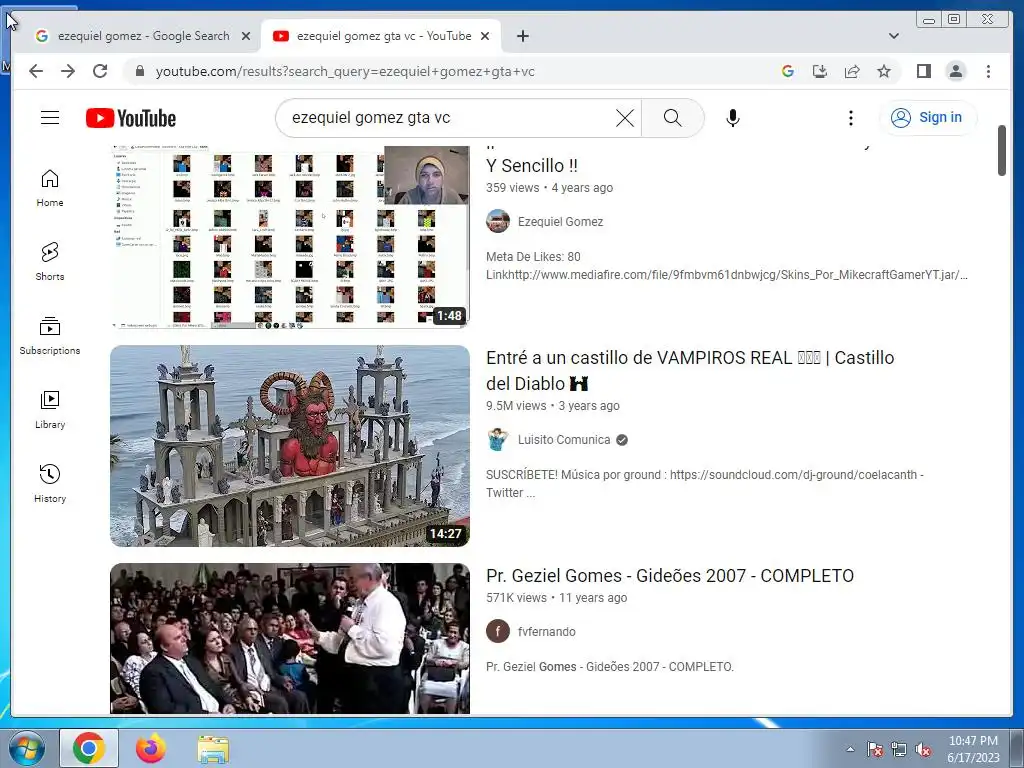
Task: Click the Sign in button
Action: pyautogui.click(x=928, y=118)
